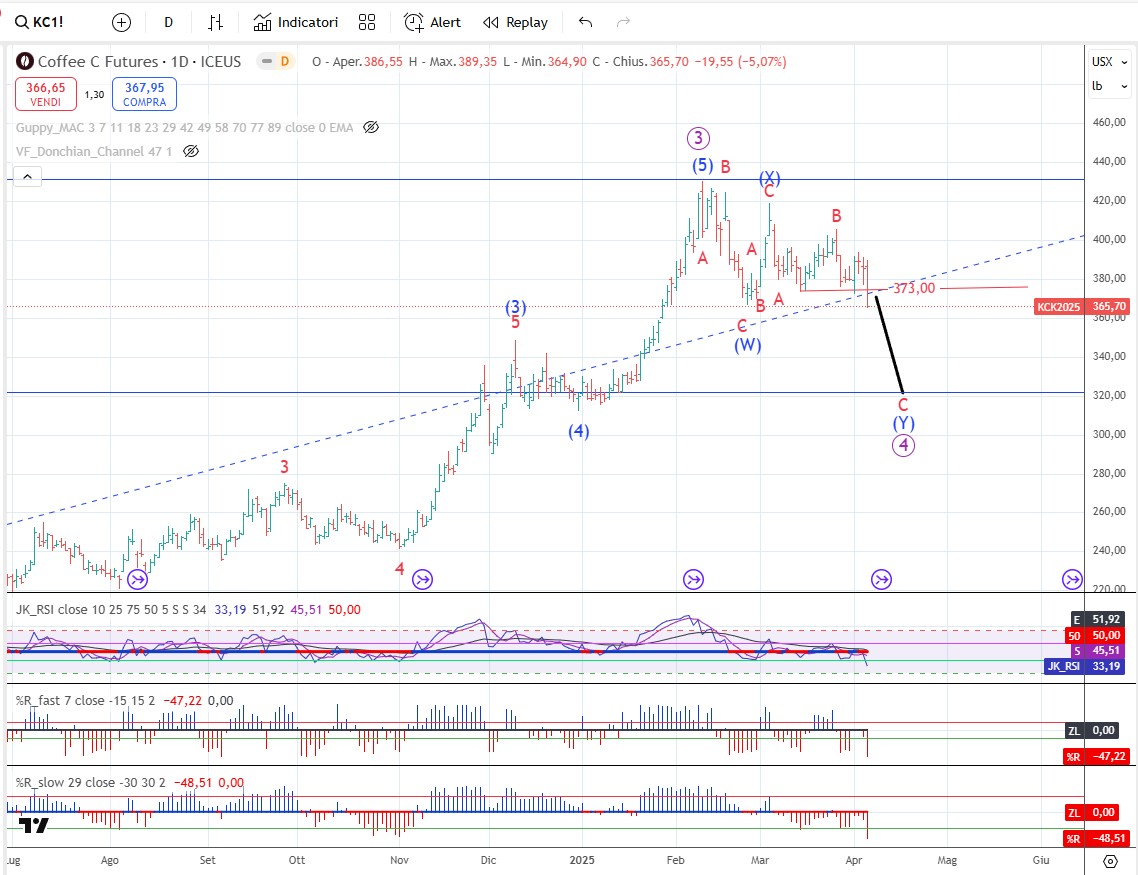Toggle visibility of the Guppy_MAC indicator
This screenshot has height=875, width=1138.
(371, 127)
